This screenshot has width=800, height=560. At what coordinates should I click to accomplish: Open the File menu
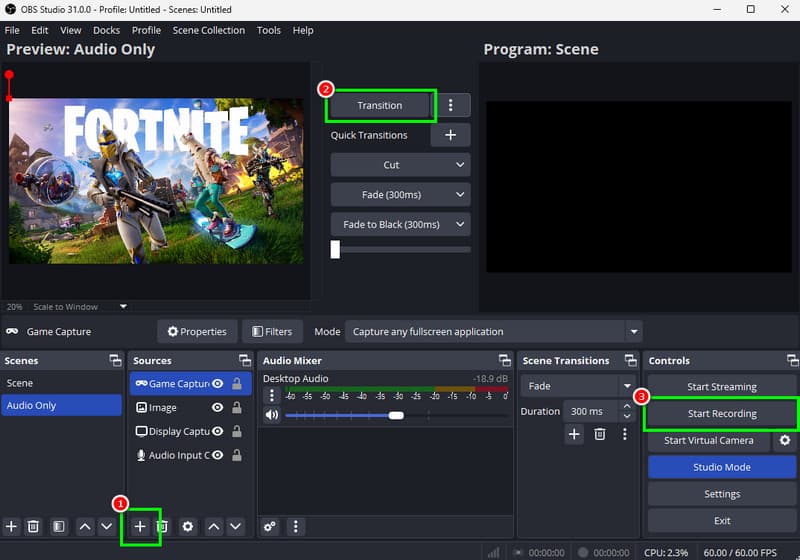coord(12,30)
